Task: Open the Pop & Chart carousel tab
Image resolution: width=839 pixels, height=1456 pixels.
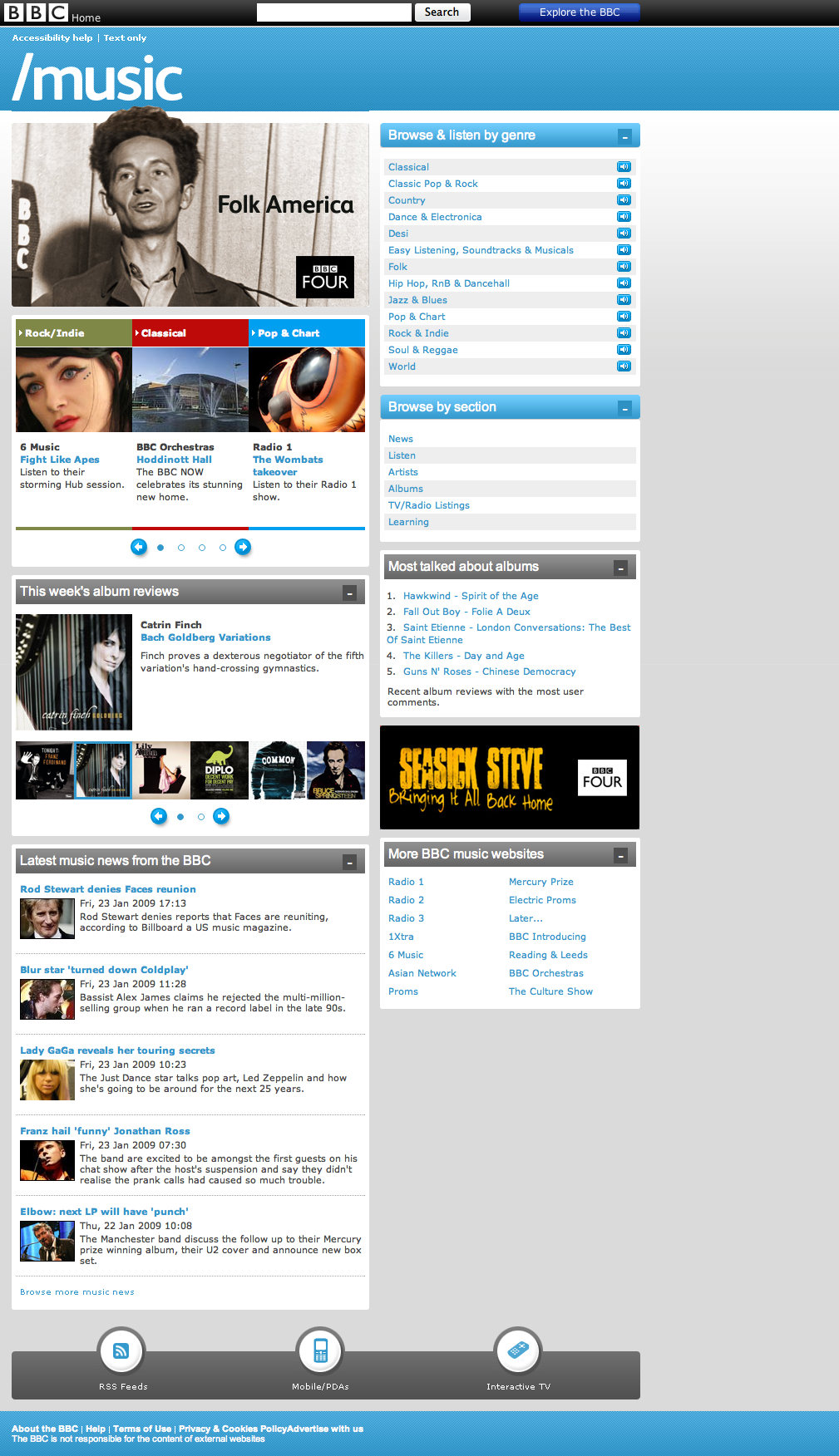Action: (307, 332)
